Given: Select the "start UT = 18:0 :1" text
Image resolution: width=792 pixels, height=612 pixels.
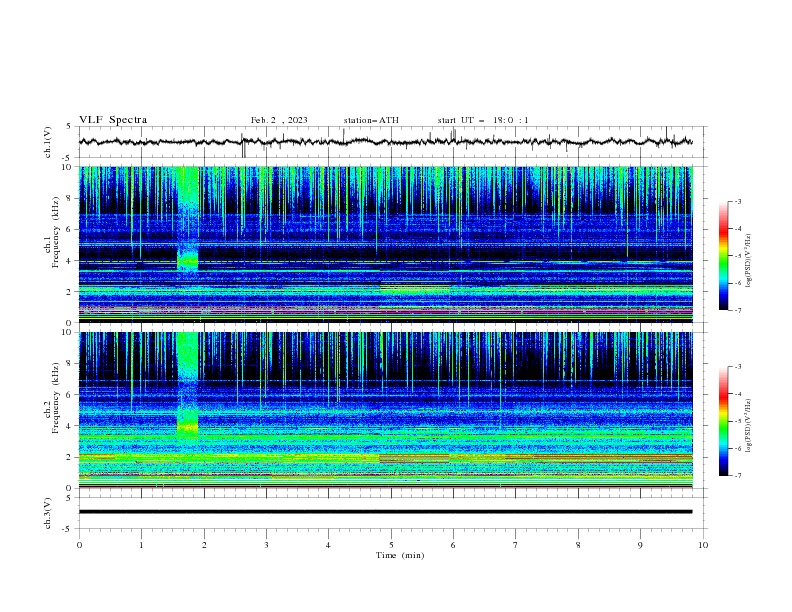Looking at the screenshot, I should (483, 120).
